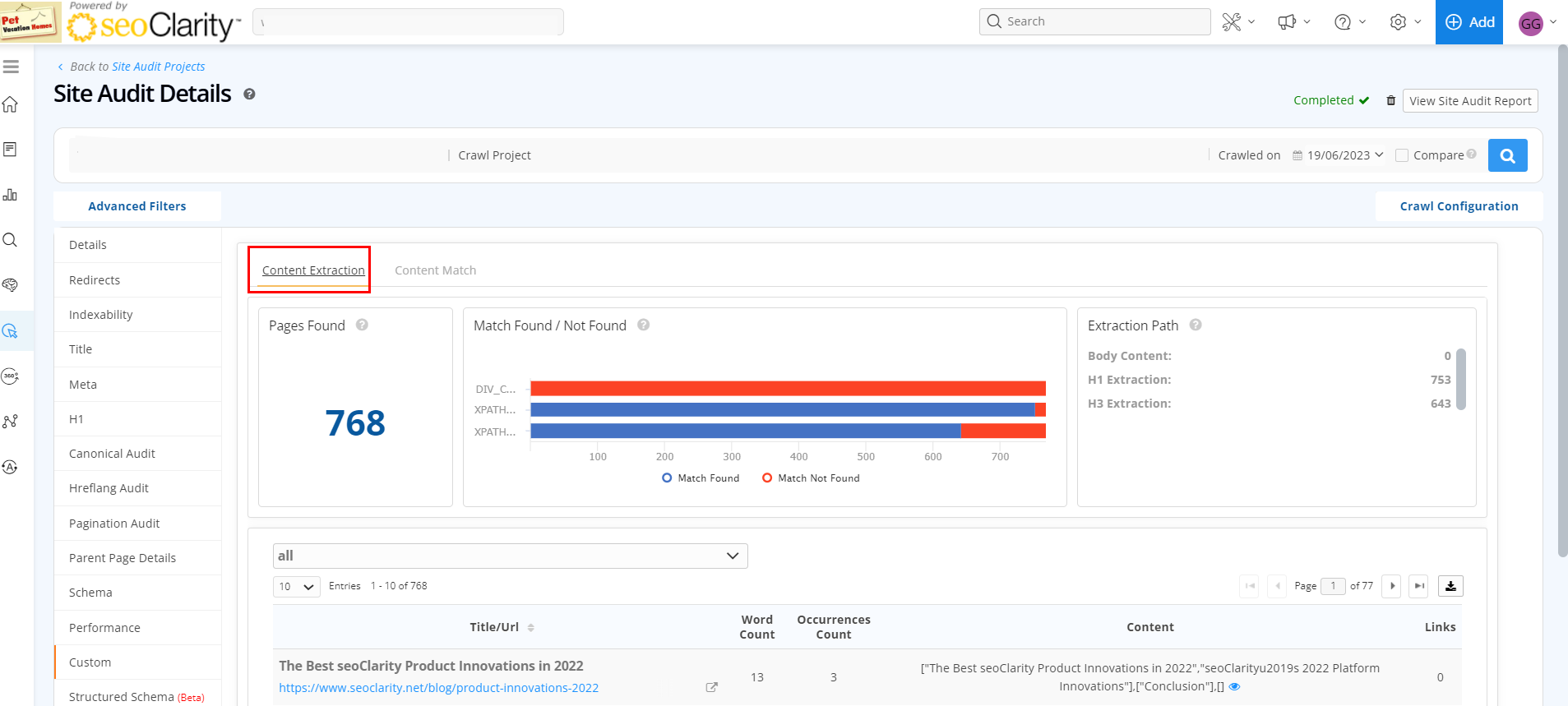Switch to the Content Match tab
Viewport: 1568px width, 706px height.
click(435, 270)
